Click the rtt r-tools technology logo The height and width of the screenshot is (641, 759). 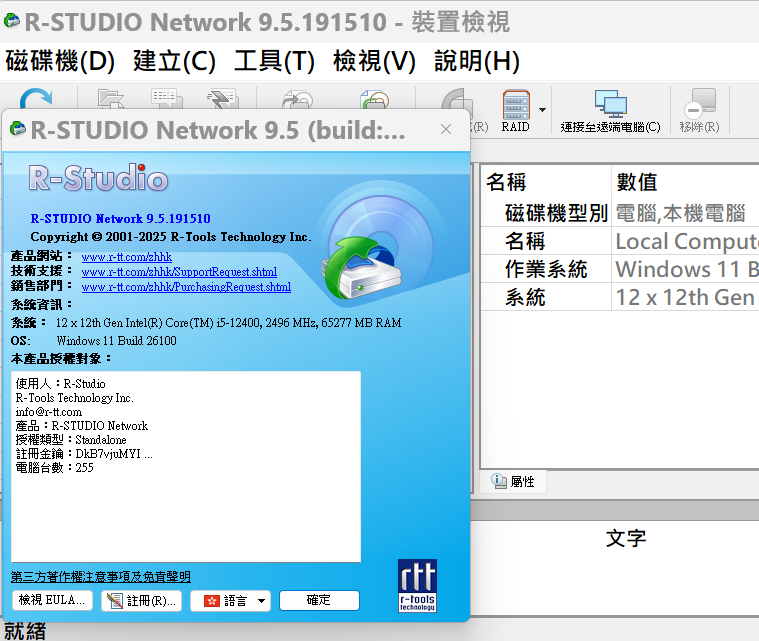(x=417, y=586)
